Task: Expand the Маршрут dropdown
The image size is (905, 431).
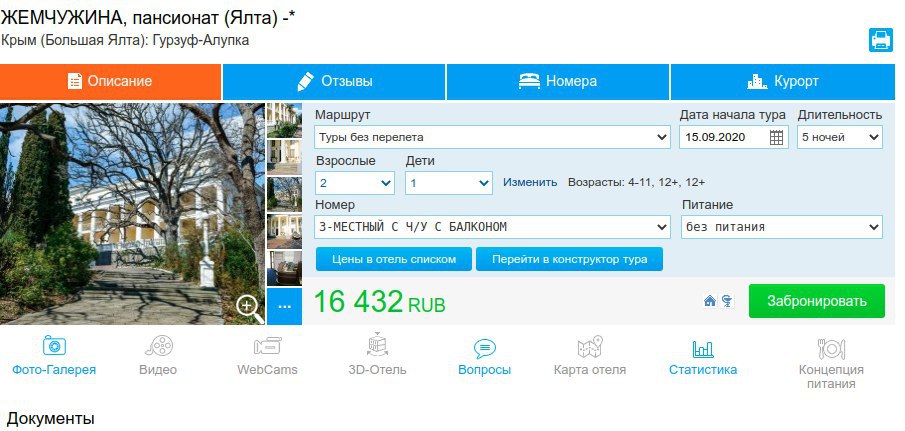Action: pyautogui.click(x=493, y=137)
